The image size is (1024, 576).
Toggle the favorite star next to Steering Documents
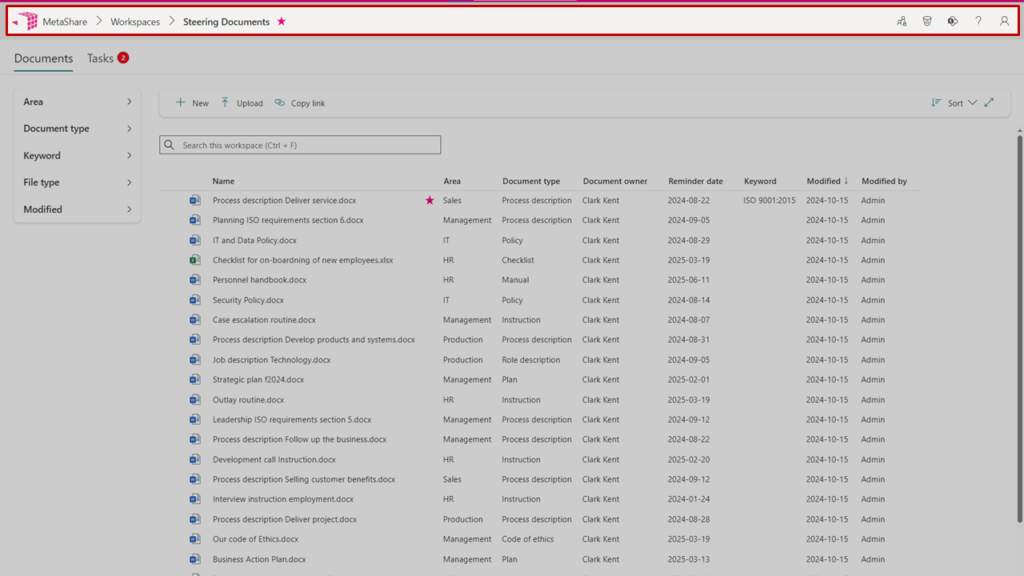pyautogui.click(x=281, y=21)
